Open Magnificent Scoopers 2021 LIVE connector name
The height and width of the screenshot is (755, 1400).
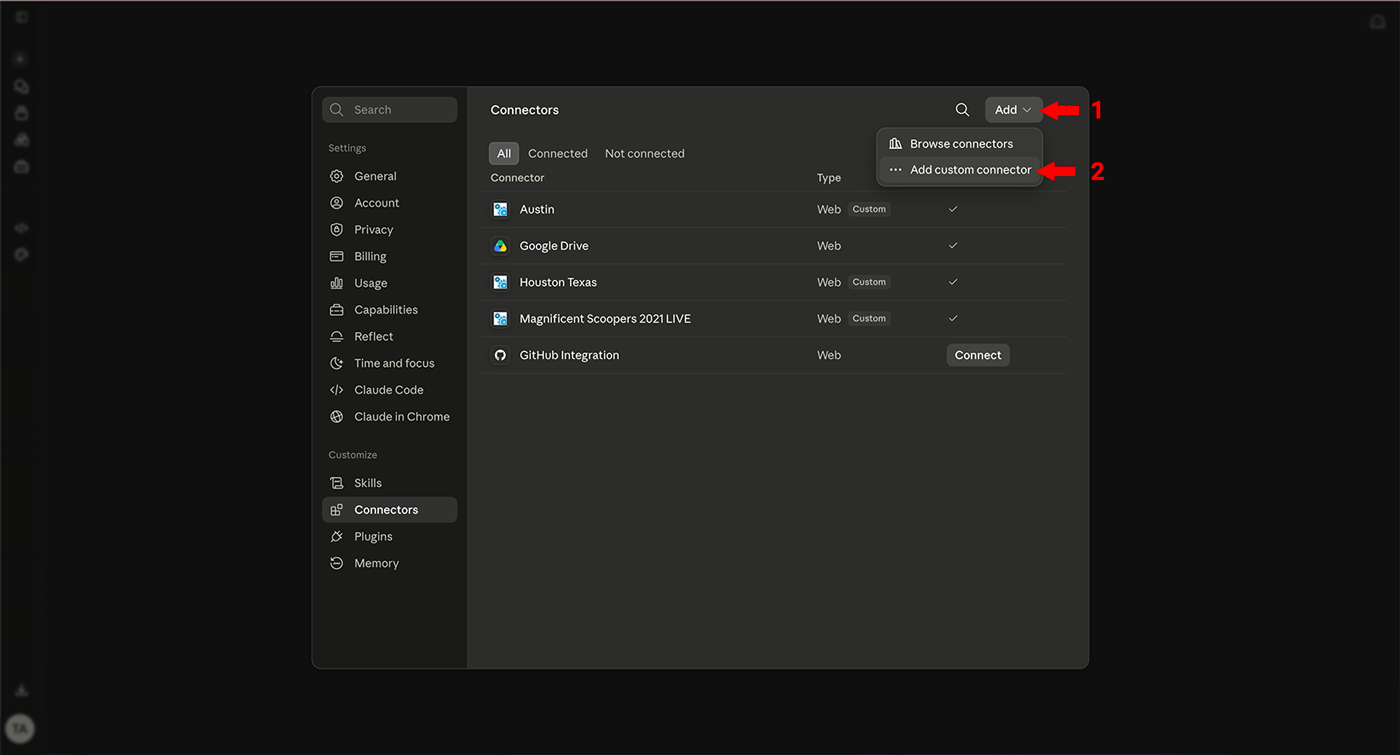click(x=605, y=319)
